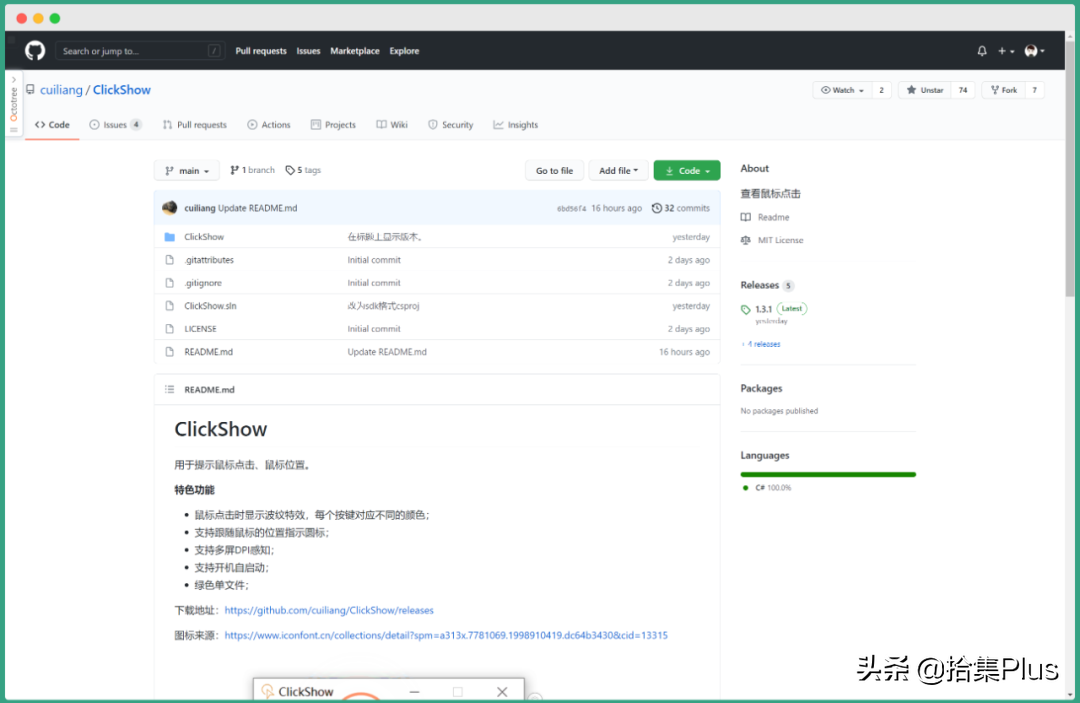Open Marketplace in top navigation
Image resolution: width=1080 pixels, height=703 pixels.
pos(355,51)
